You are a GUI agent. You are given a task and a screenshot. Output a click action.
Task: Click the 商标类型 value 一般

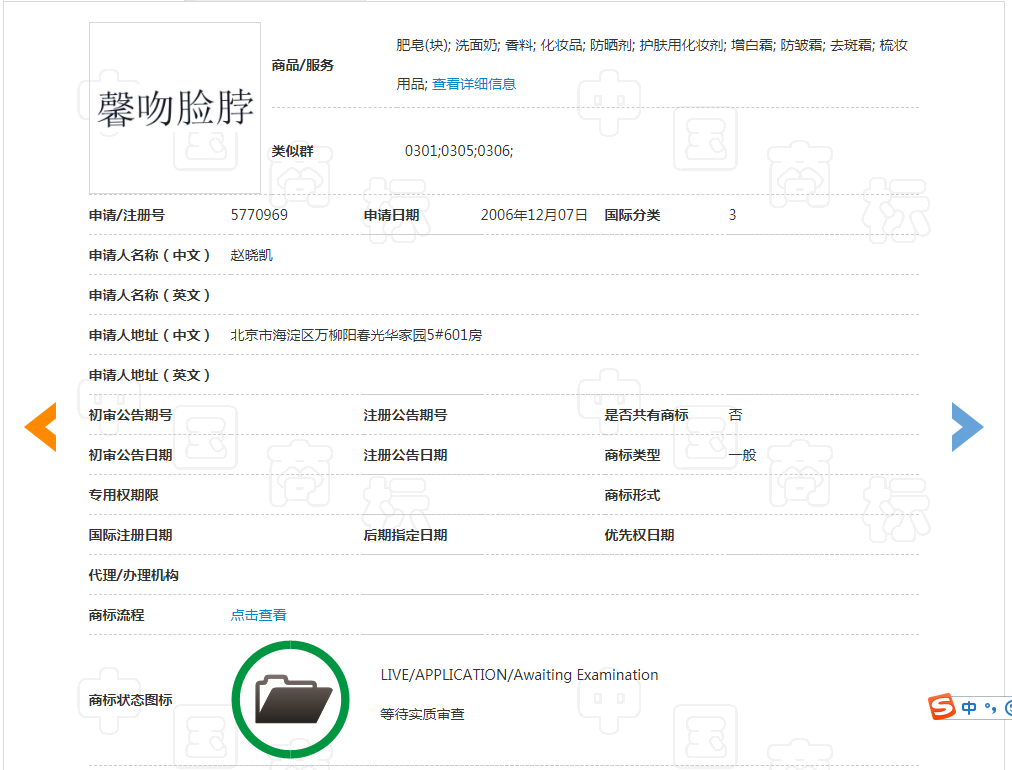coord(742,455)
